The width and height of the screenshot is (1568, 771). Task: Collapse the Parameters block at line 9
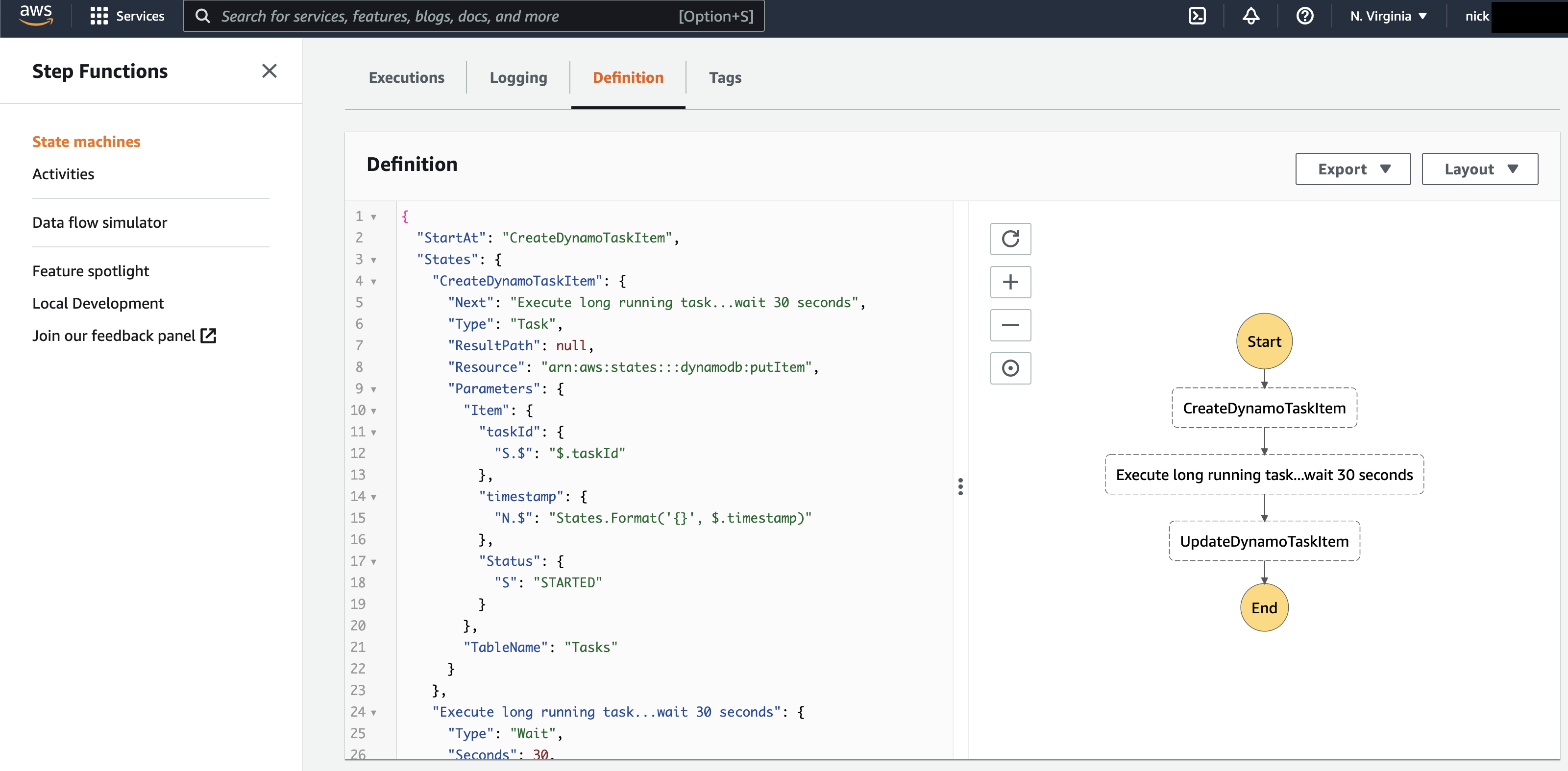coord(374,389)
